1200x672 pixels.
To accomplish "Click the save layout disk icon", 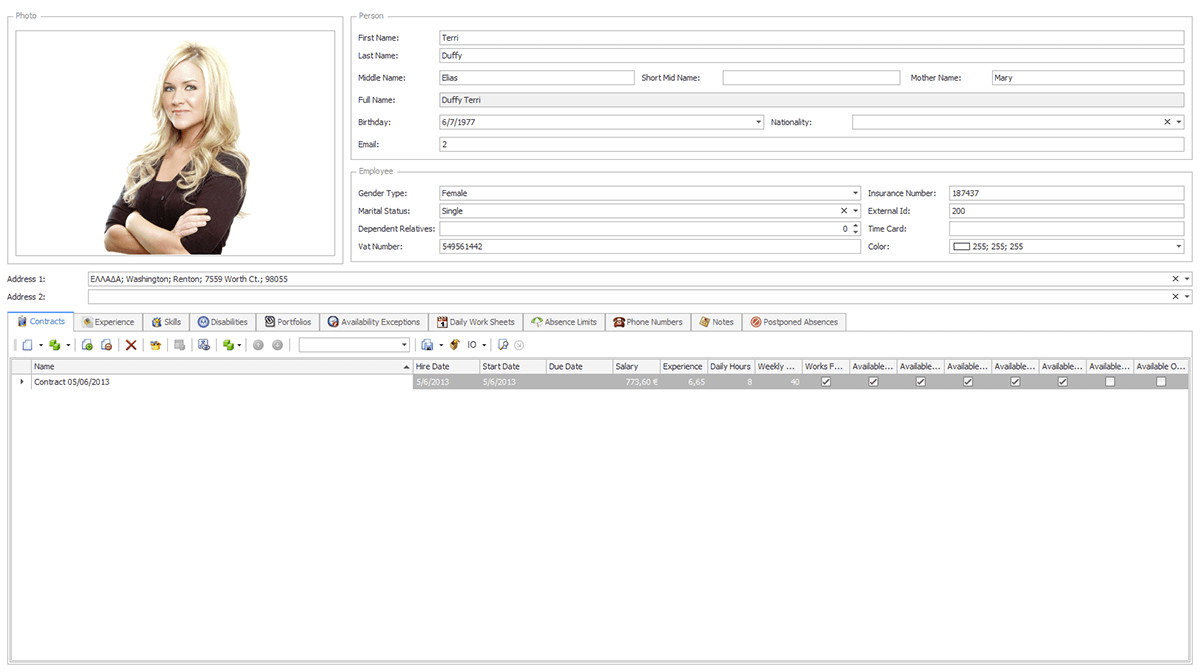I will click(x=427, y=344).
